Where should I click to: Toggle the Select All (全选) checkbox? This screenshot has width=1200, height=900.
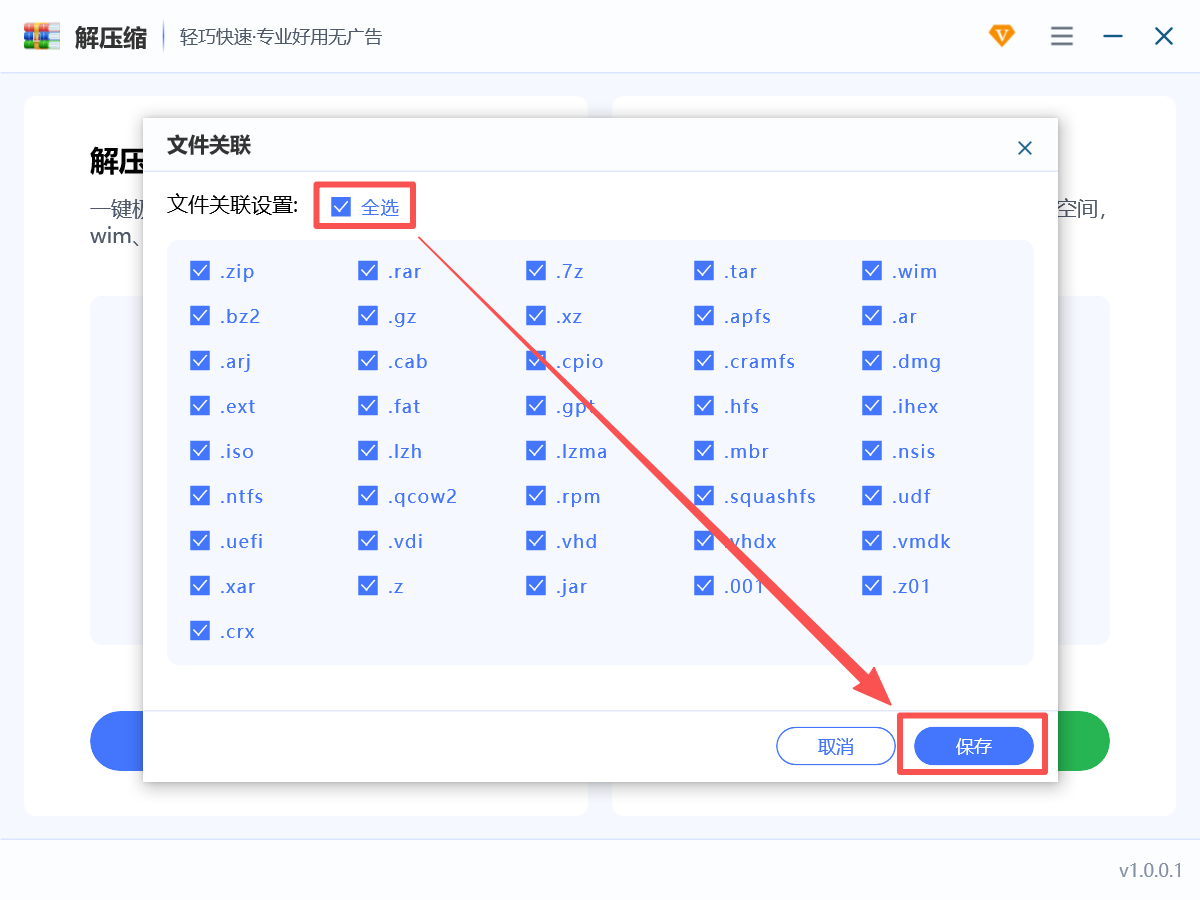(341, 207)
